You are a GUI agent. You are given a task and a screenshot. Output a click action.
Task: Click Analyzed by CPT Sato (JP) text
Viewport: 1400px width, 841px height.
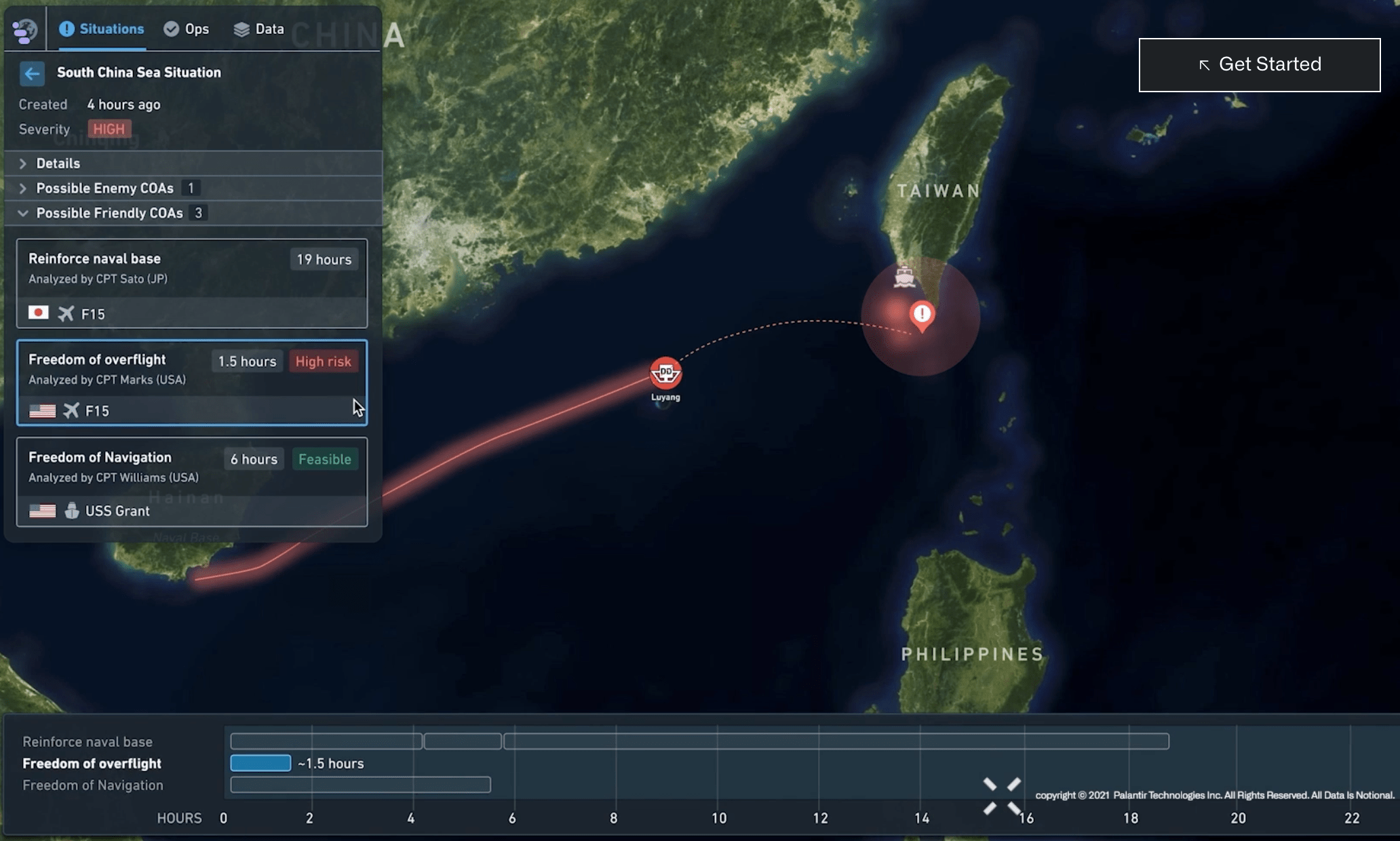pos(98,279)
